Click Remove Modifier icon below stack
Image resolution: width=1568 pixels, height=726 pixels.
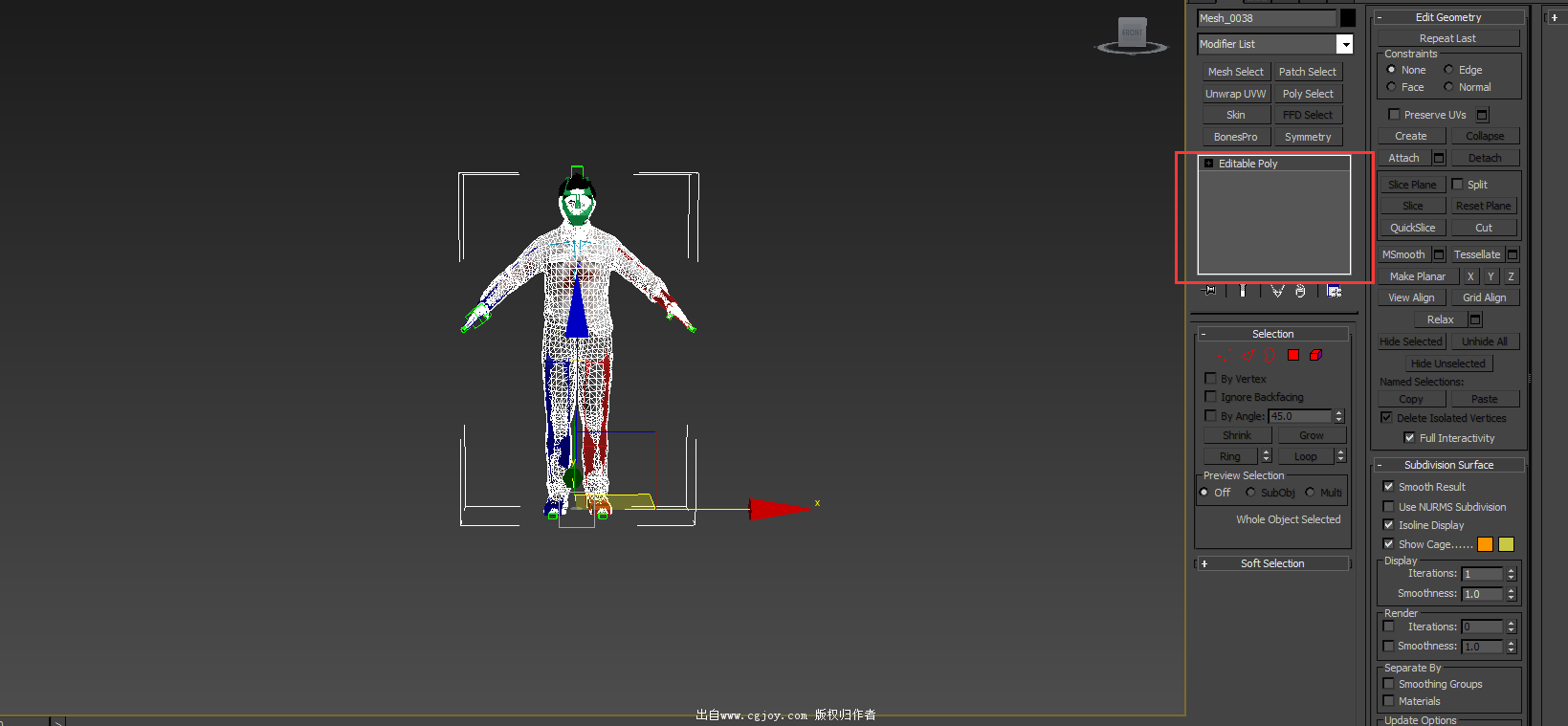[x=1301, y=291]
